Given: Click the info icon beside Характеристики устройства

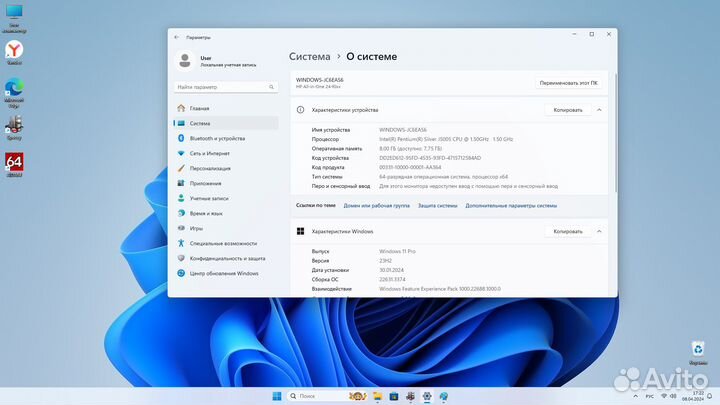Looking at the screenshot, I should tap(300, 110).
